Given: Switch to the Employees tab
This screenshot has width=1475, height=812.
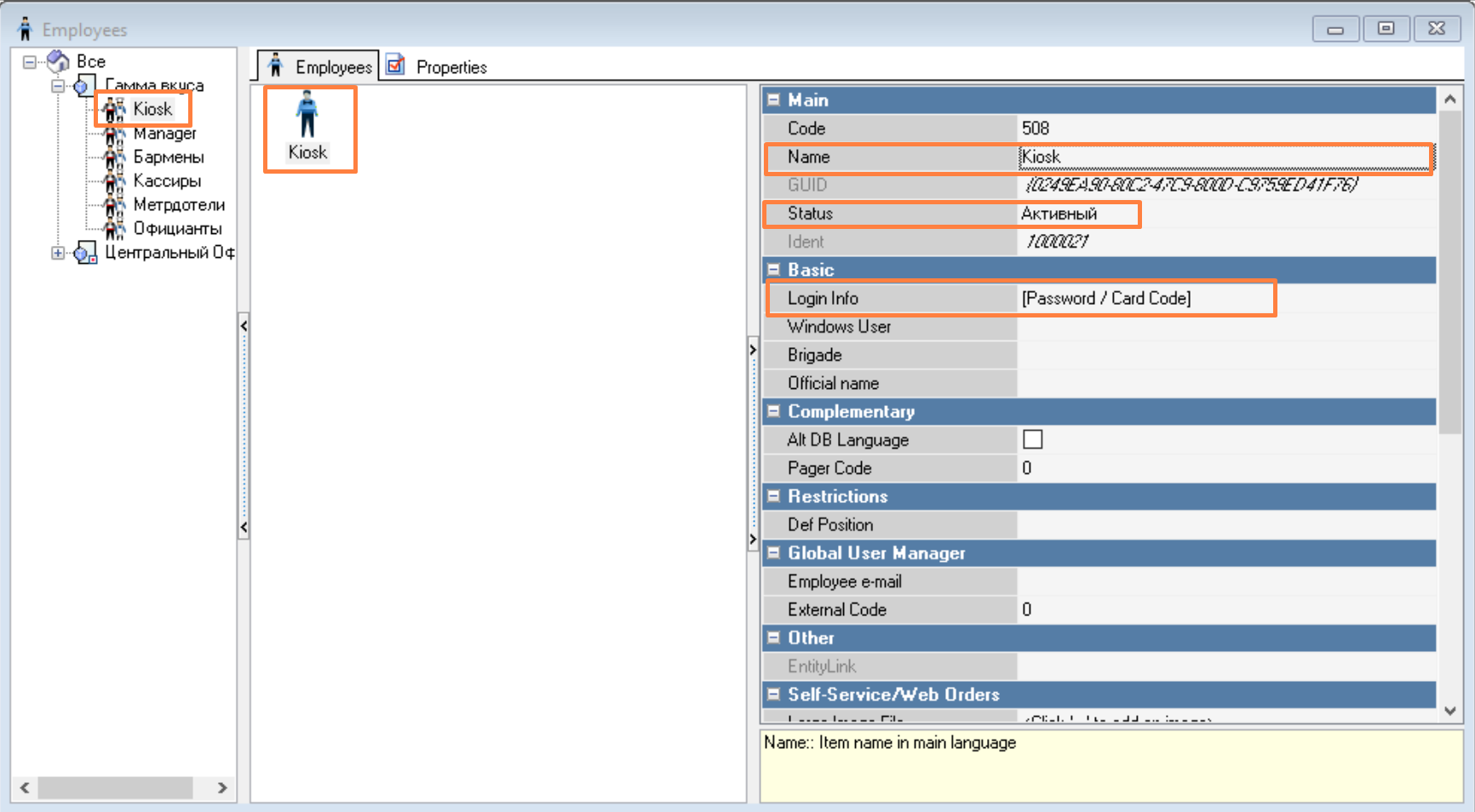Looking at the screenshot, I should 320,66.
